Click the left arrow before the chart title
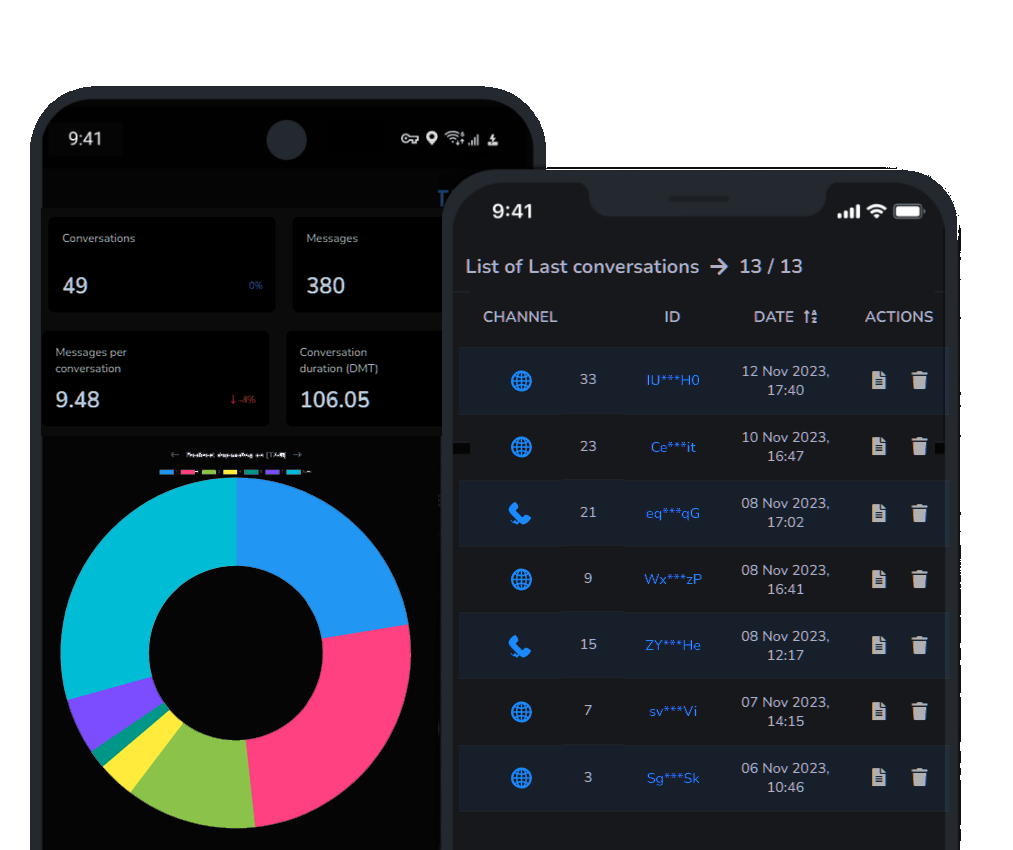The width and height of the screenshot is (1013, 850). [x=174, y=454]
